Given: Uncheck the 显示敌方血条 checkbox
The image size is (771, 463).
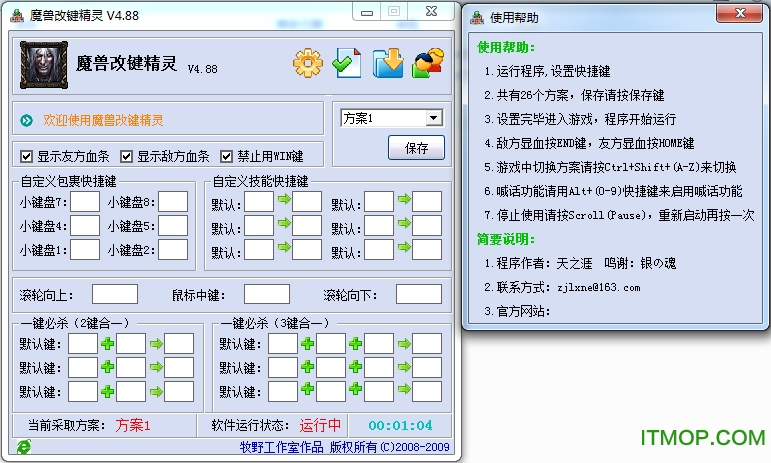Looking at the screenshot, I should pos(127,157).
